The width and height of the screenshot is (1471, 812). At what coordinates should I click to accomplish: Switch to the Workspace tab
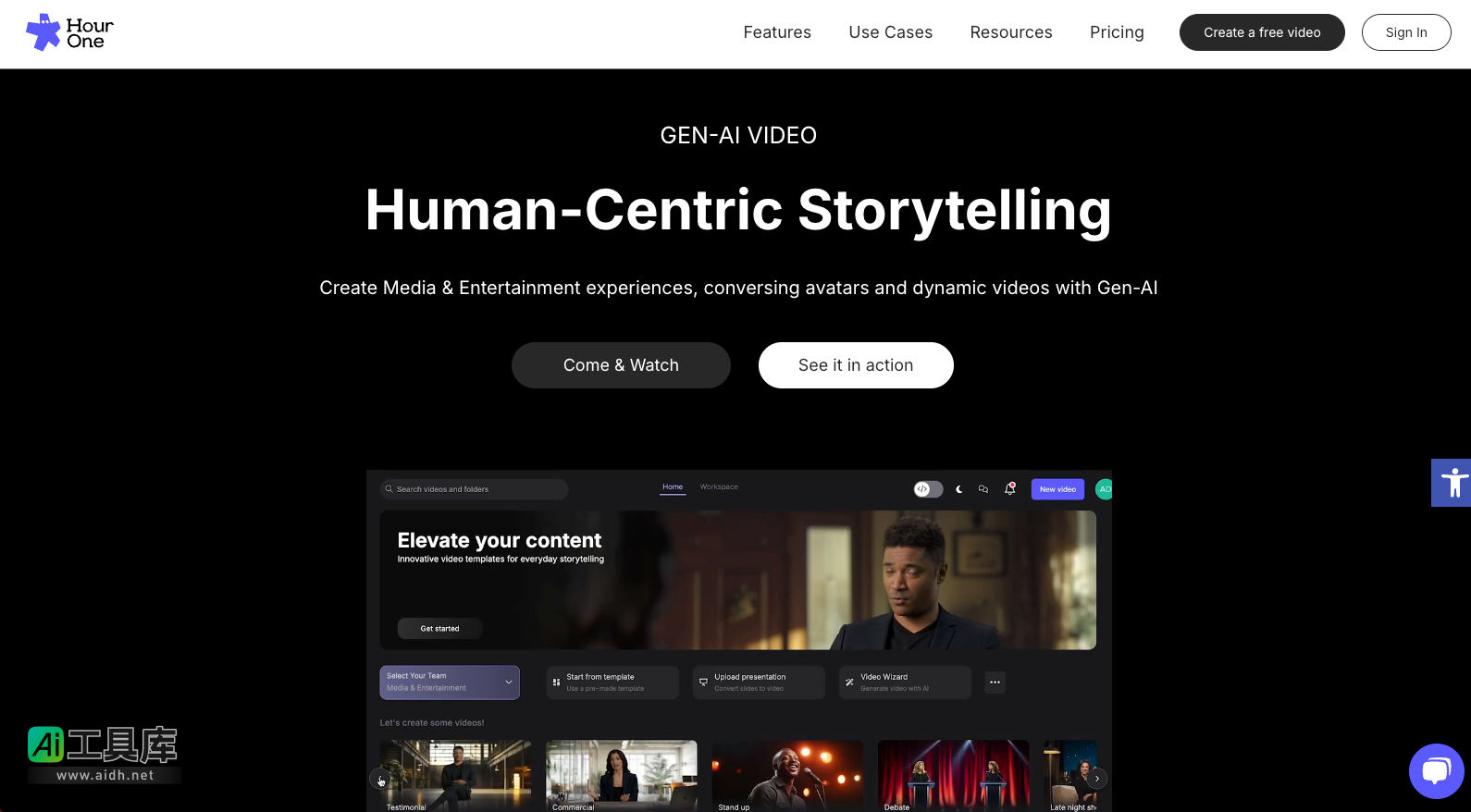(x=719, y=486)
